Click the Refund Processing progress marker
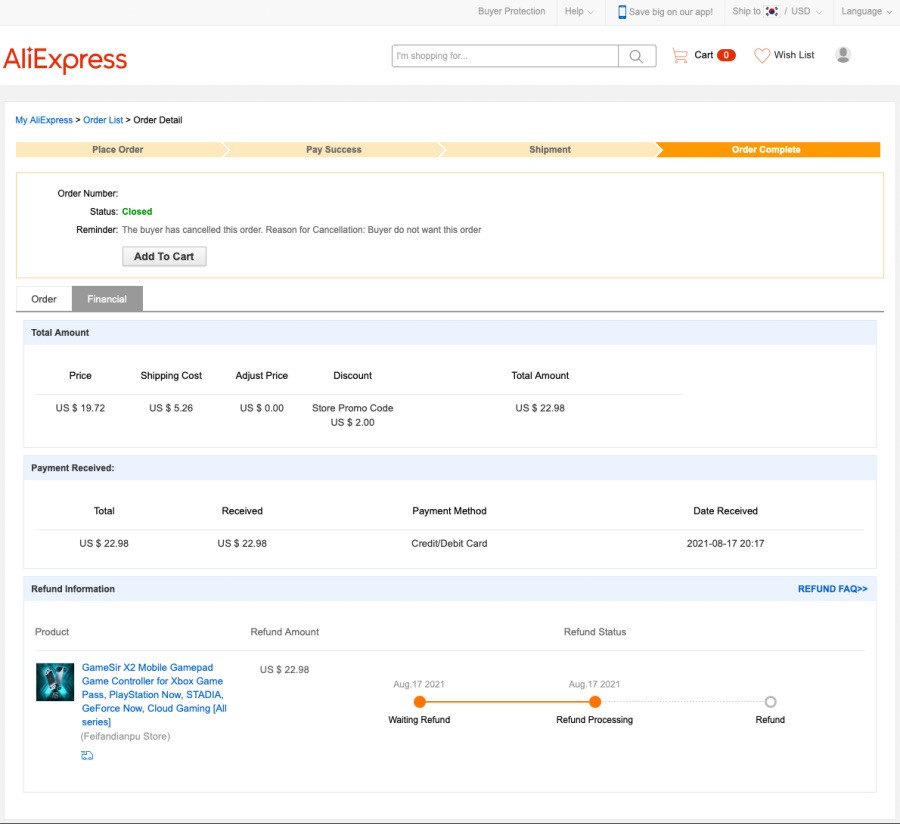This screenshot has width=900, height=824. [595, 701]
